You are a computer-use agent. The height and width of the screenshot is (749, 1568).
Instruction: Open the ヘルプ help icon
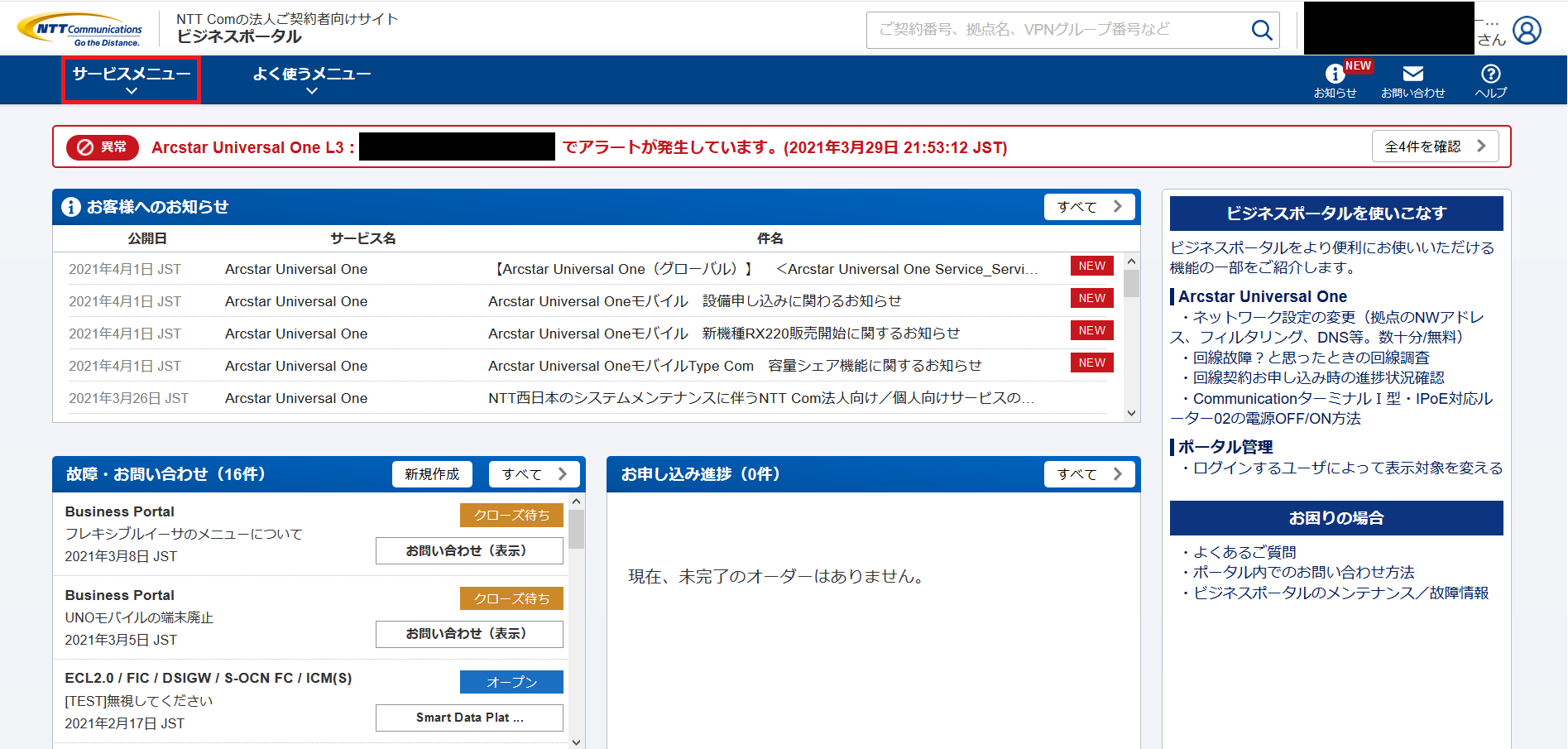click(1490, 81)
